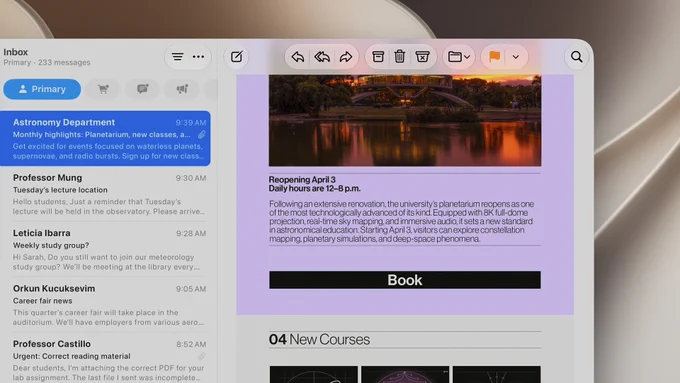Click the 9:30 AM timestamp
The width and height of the screenshot is (680, 383).
(191, 178)
